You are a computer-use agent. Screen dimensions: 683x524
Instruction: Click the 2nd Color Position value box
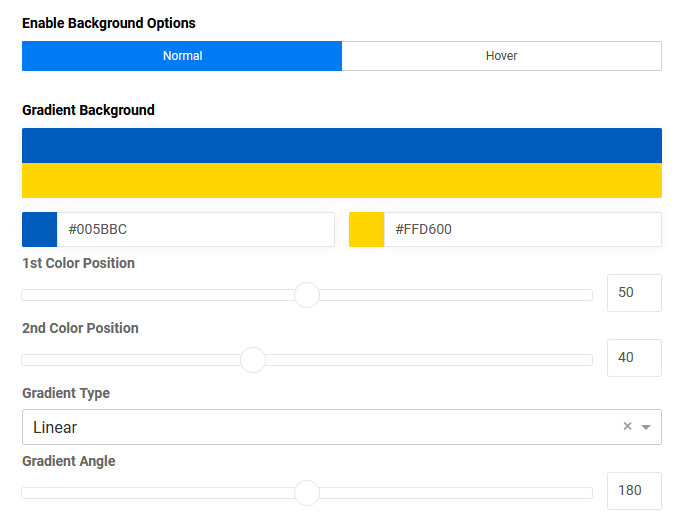coord(634,358)
